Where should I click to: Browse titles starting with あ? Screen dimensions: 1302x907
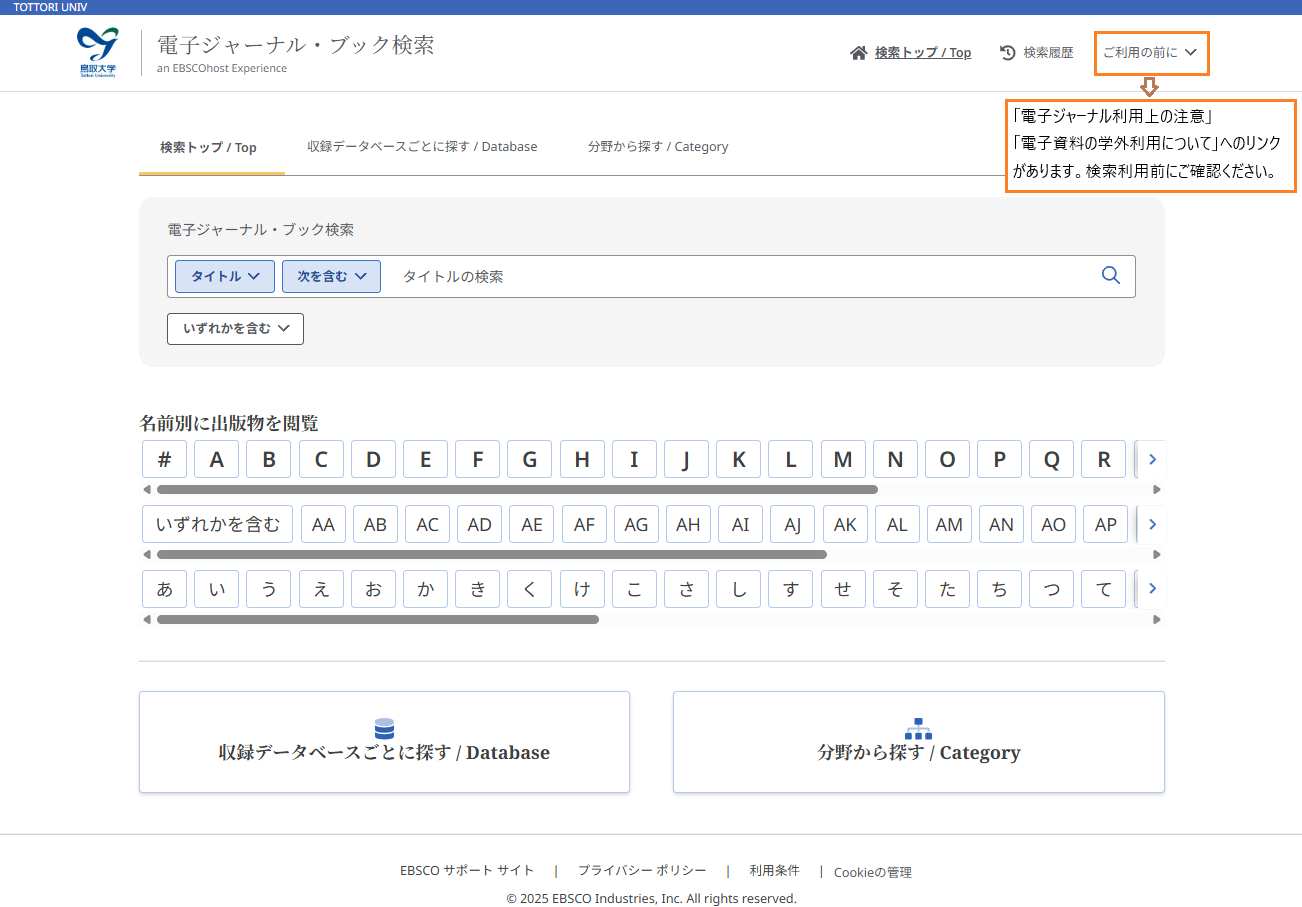pos(165,589)
